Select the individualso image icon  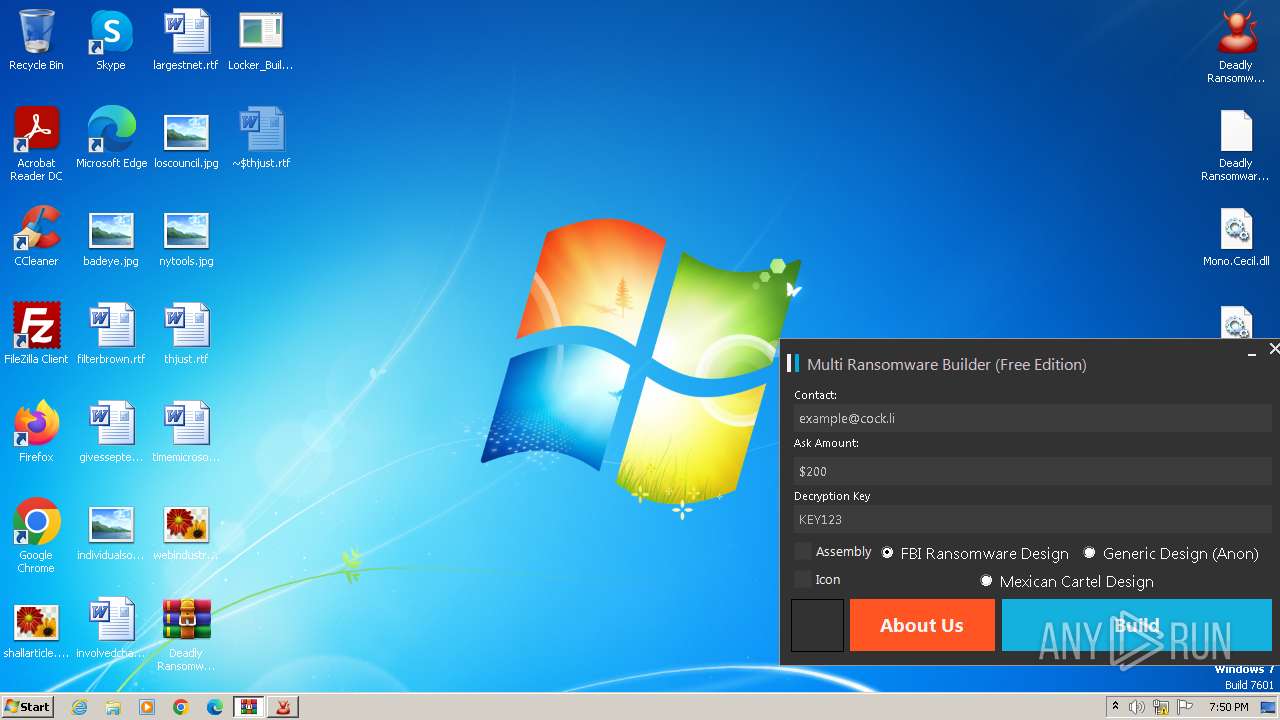point(111,531)
